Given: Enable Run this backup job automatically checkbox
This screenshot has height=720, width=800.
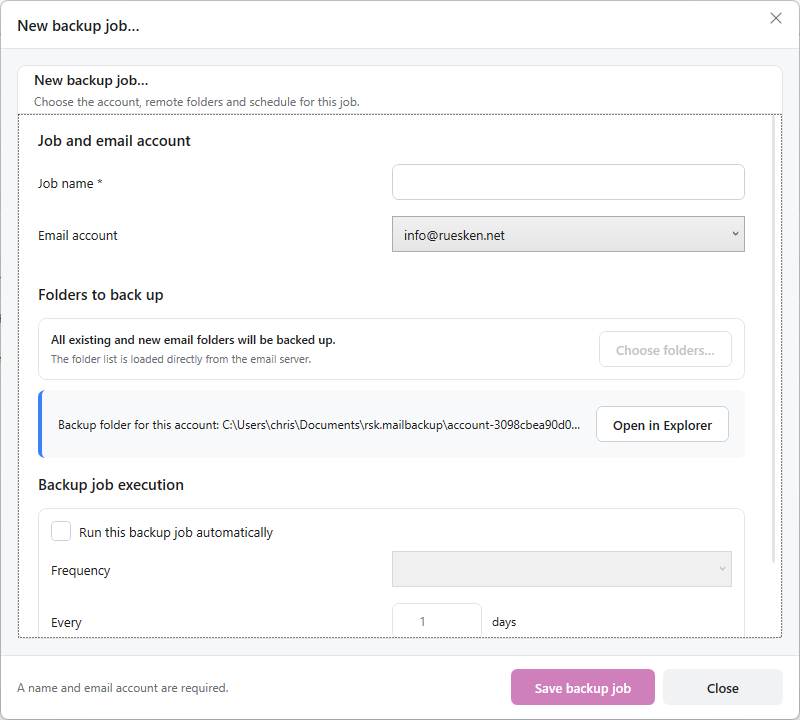Looking at the screenshot, I should pos(61,531).
